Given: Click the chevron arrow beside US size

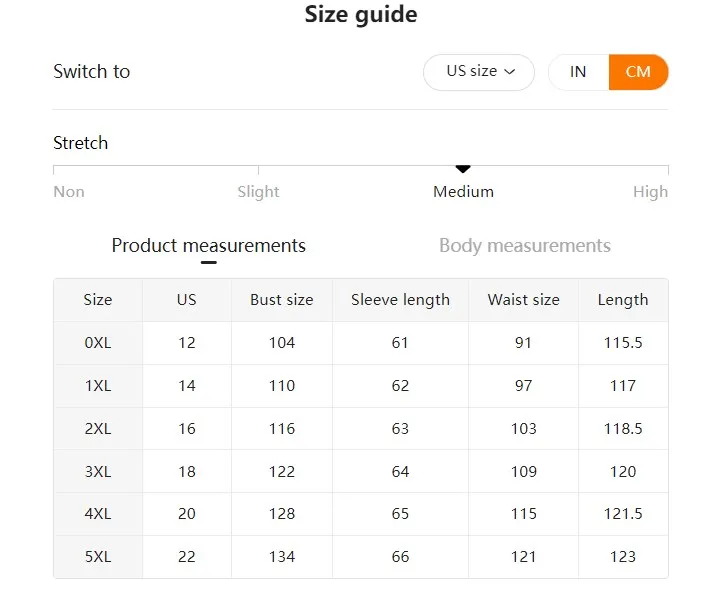Looking at the screenshot, I should (x=510, y=72).
